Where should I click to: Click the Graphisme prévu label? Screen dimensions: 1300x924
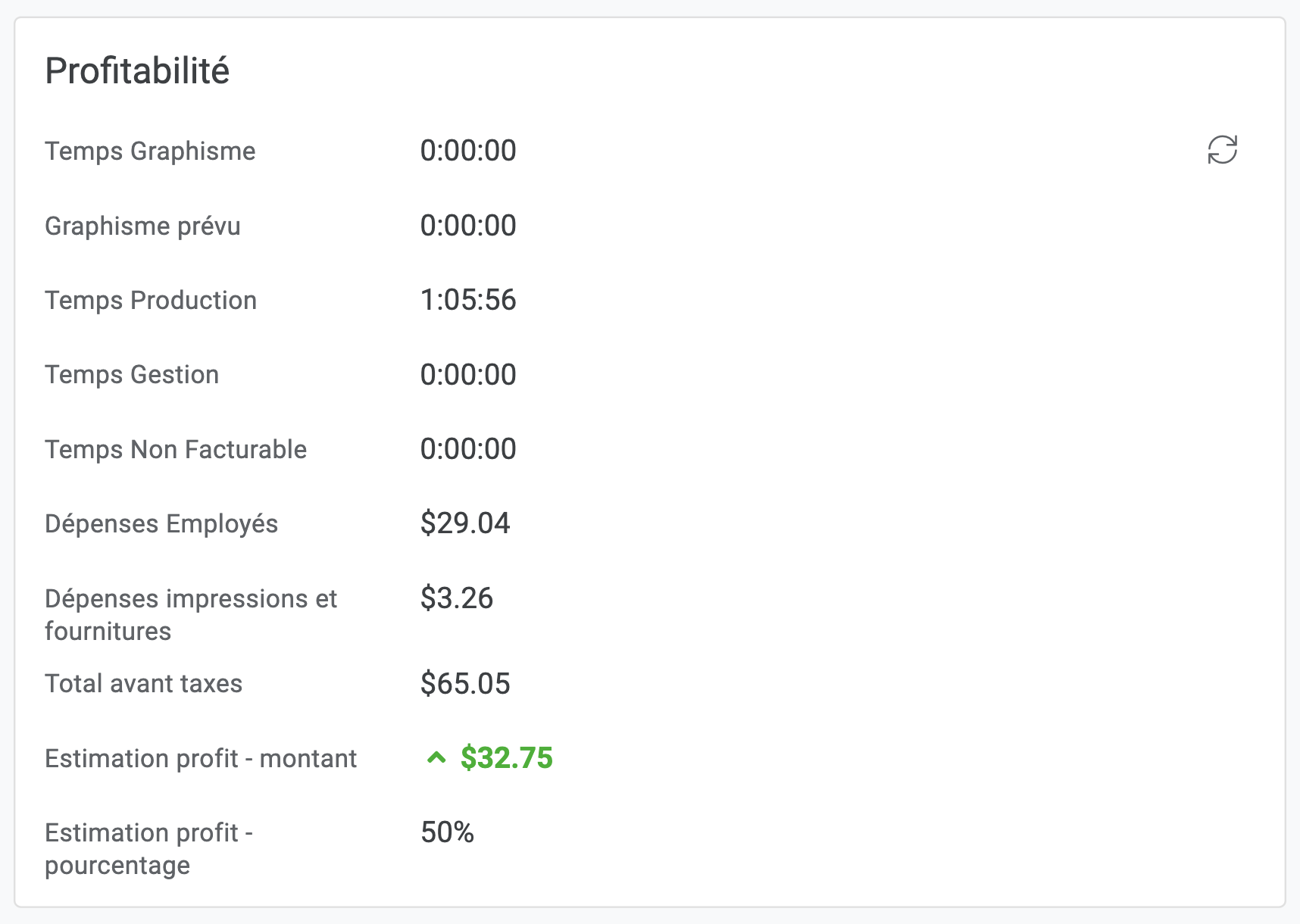coord(142,226)
